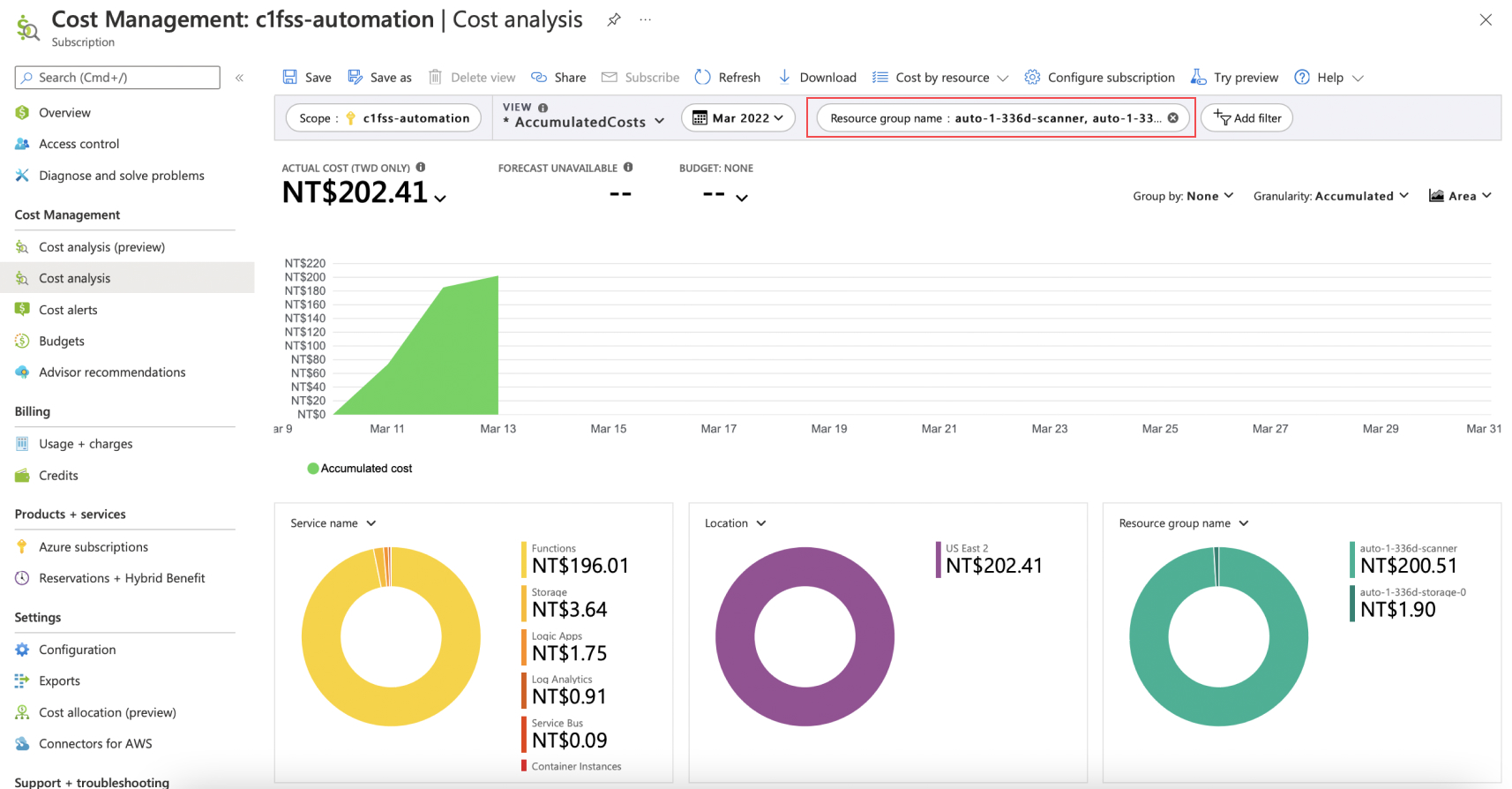Click the green Accumulated cost legend swatch
This screenshot has width=1512, height=789.
point(312,469)
